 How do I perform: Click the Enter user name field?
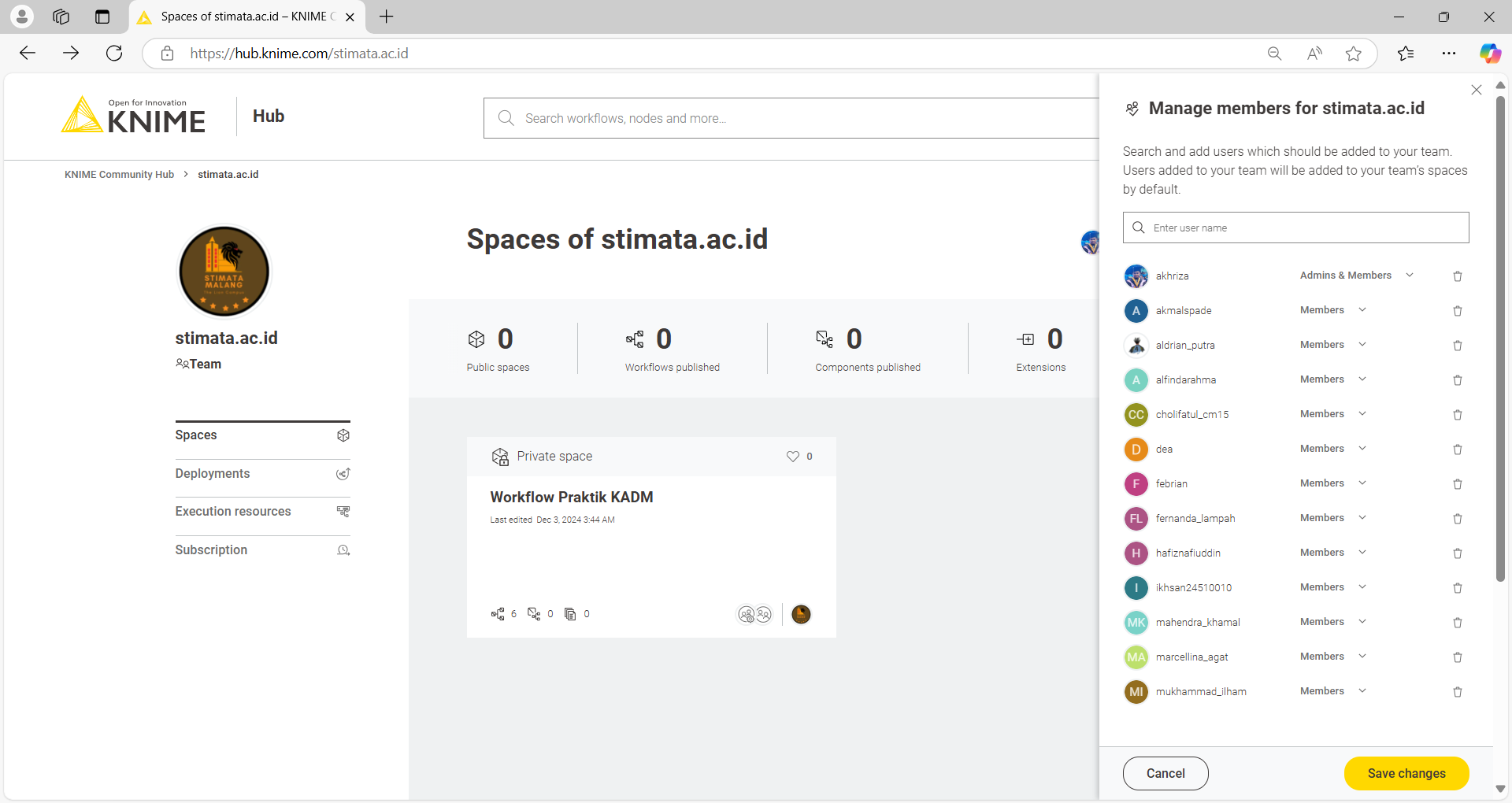coord(1295,228)
